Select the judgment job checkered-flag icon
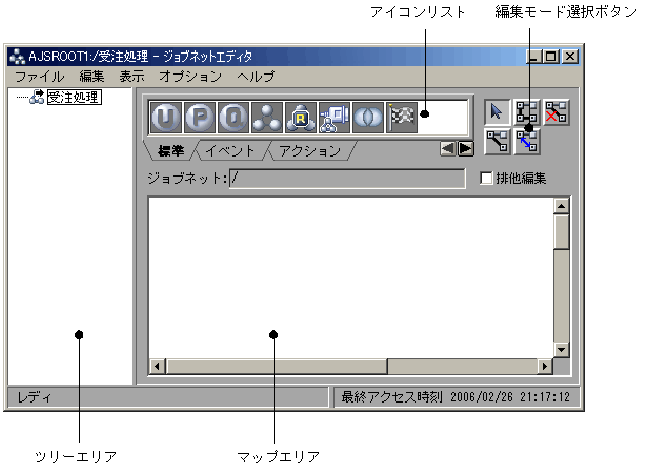This screenshot has width=645, height=469. tap(402, 118)
